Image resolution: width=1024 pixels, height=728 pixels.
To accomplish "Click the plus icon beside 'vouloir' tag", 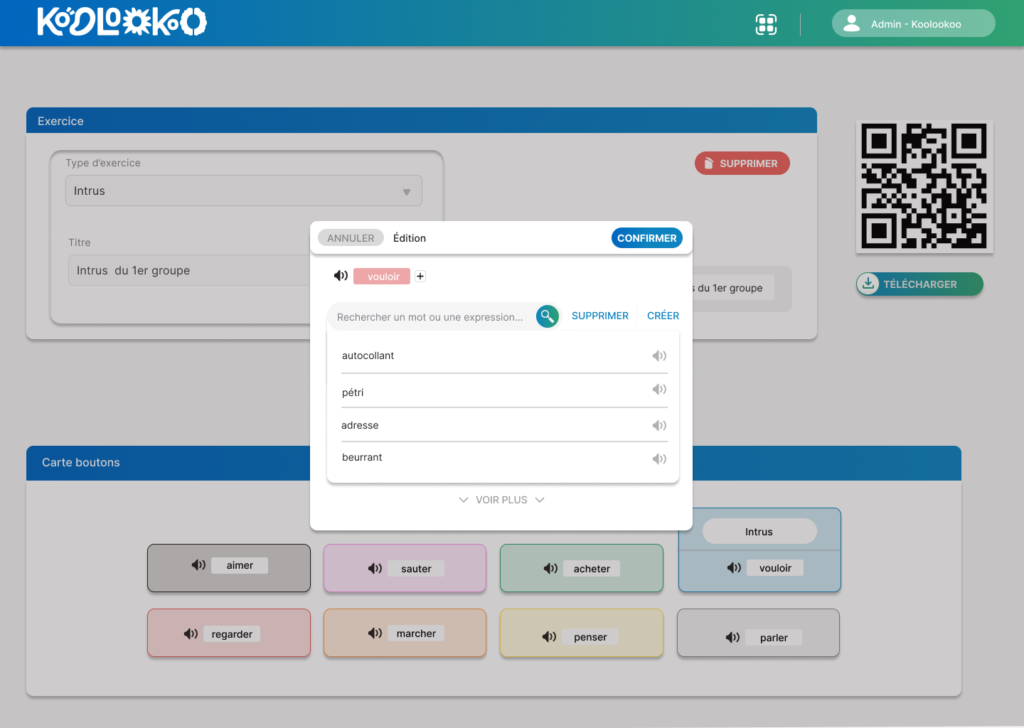I will pyautogui.click(x=420, y=276).
